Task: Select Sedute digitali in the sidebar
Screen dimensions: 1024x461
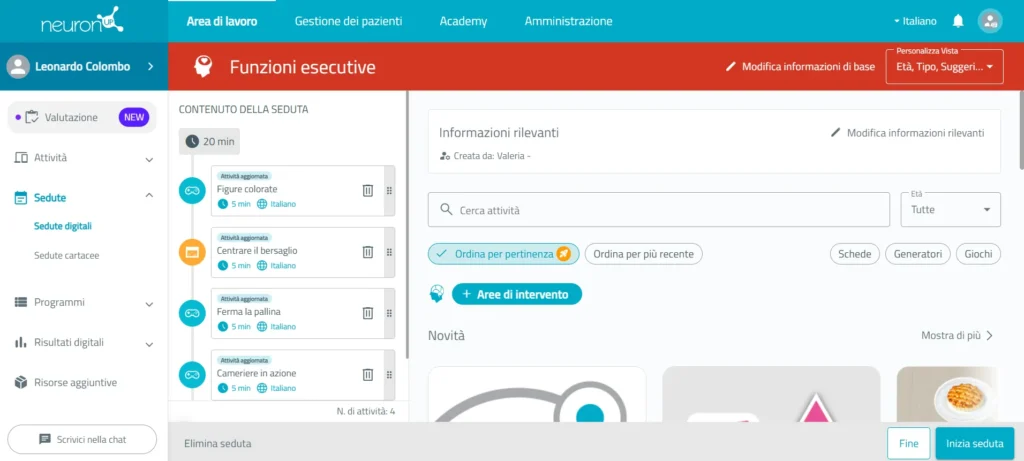Action: (63, 226)
